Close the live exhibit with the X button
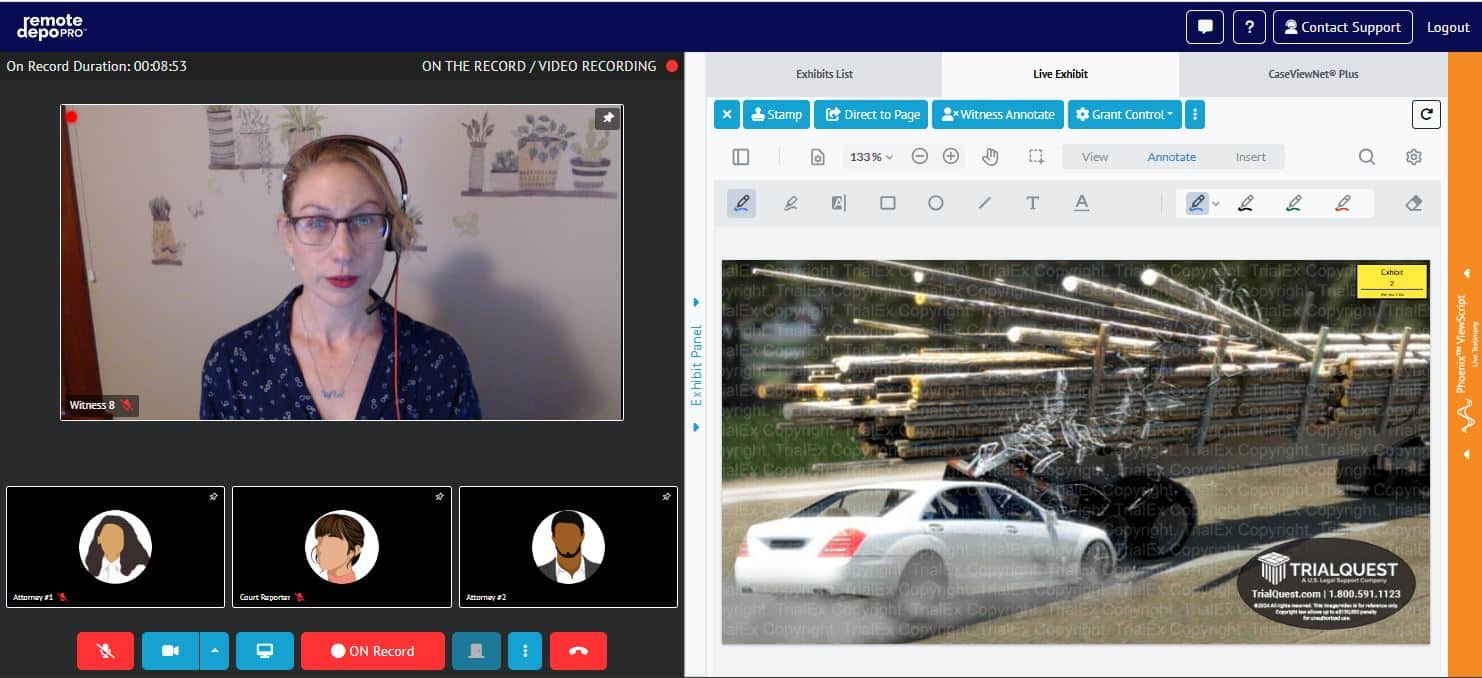This screenshot has height=678, width=1482. tap(727, 114)
